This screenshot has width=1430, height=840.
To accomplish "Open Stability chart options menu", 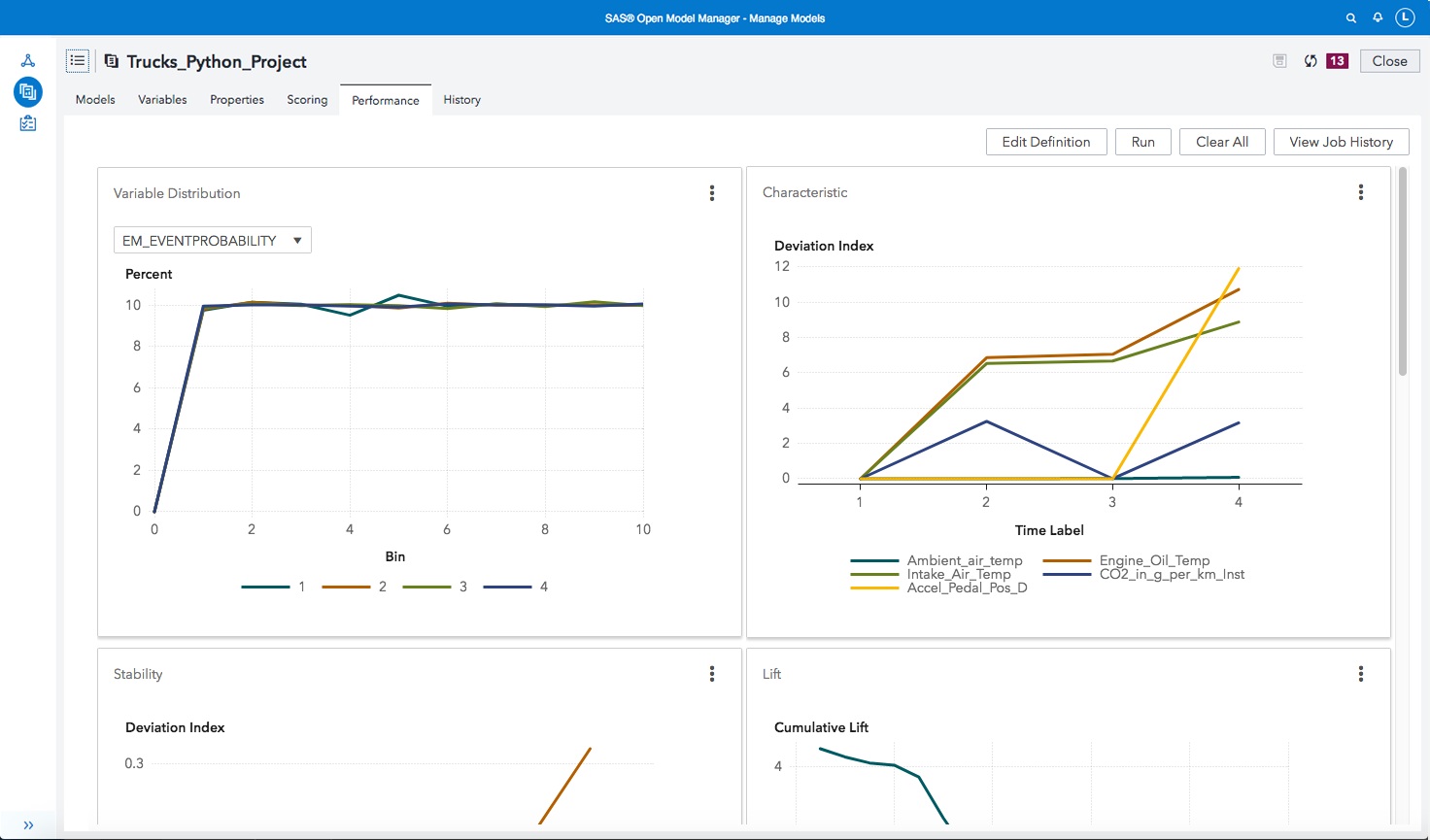I will click(x=712, y=674).
